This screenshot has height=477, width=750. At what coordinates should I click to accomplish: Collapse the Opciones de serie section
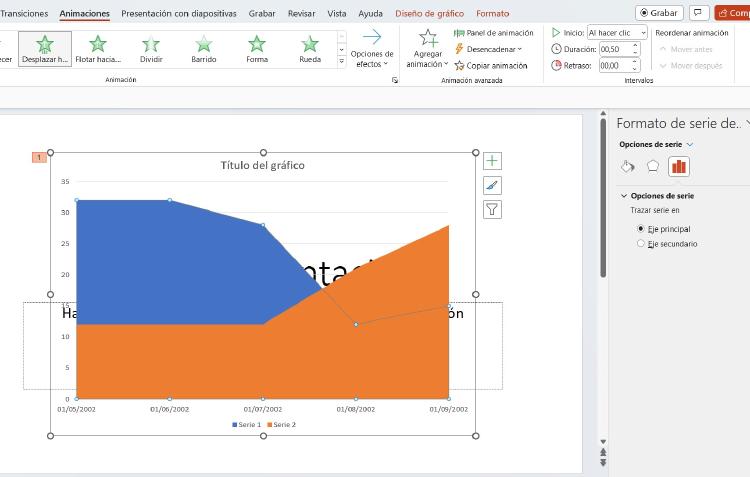coord(624,196)
